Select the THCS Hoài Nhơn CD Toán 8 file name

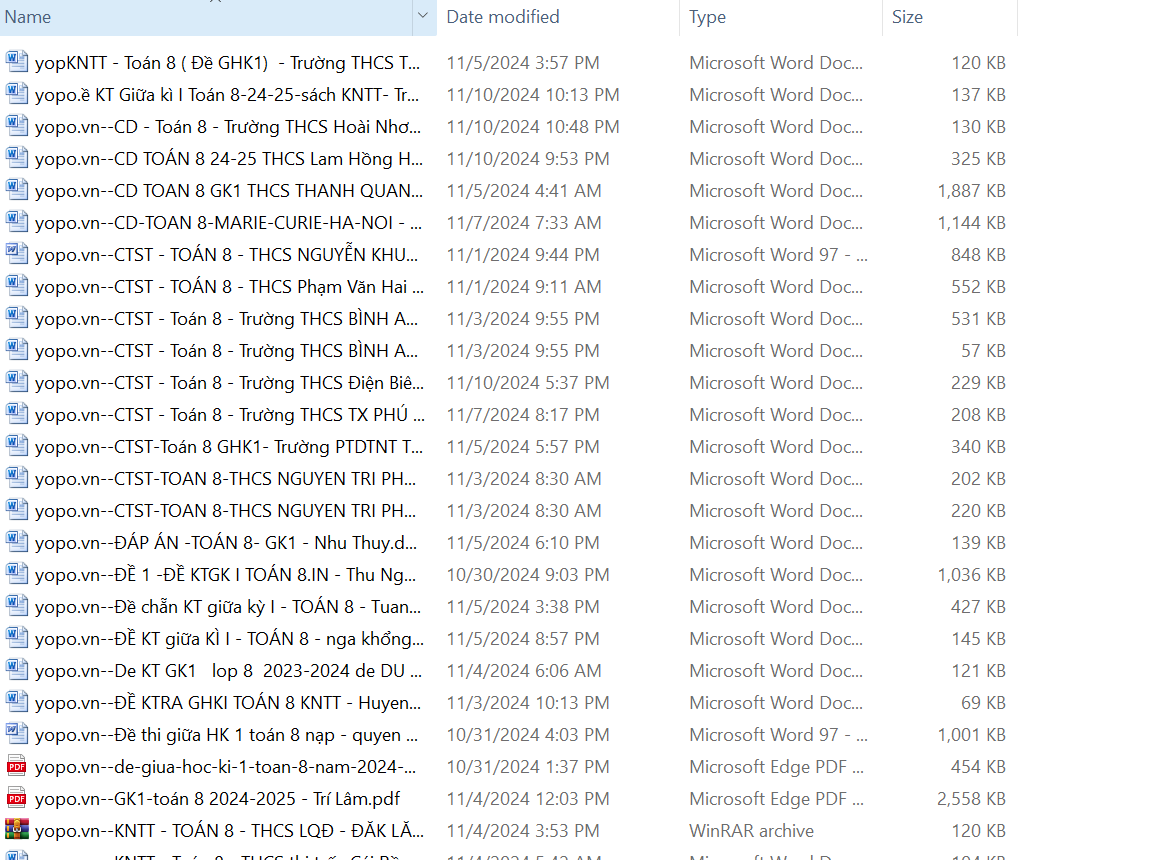tap(227, 127)
